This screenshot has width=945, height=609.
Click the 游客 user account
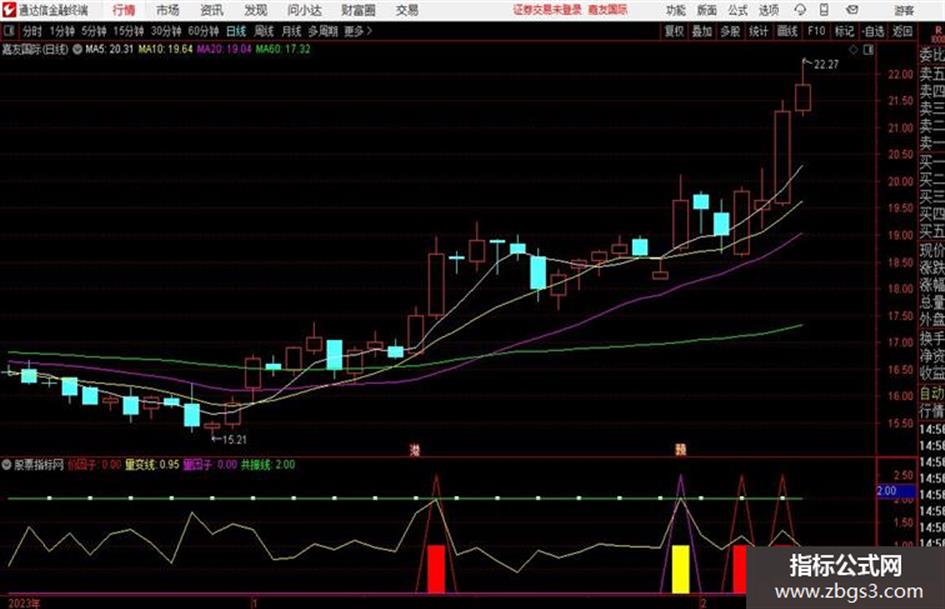903,10
